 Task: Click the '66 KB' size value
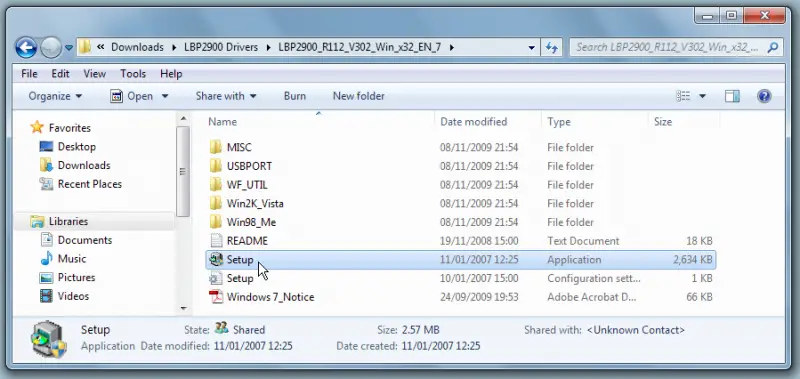pyautogui.click(x=699, y=297)
